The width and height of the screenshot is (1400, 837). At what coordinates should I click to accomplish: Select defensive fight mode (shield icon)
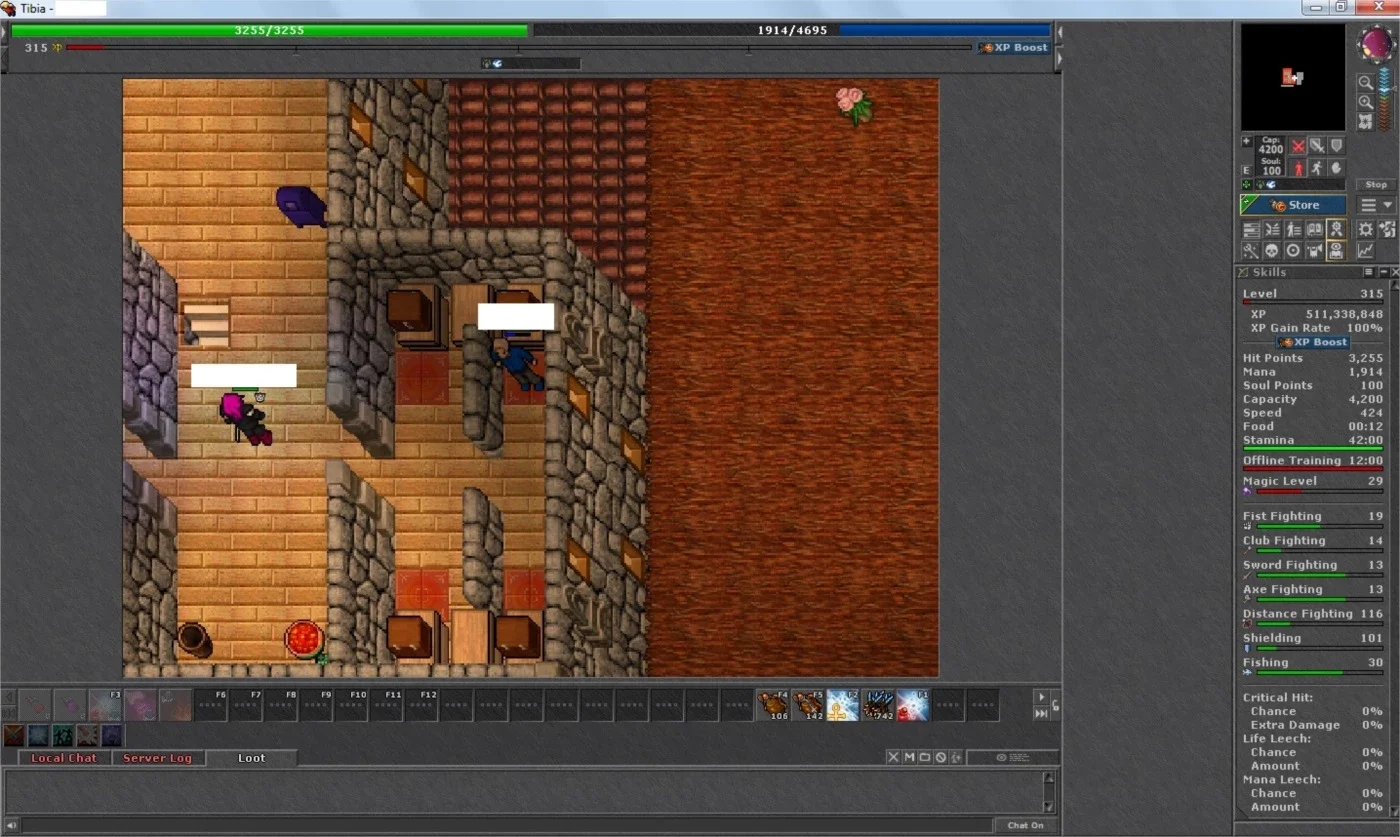tap(1337, 146)
